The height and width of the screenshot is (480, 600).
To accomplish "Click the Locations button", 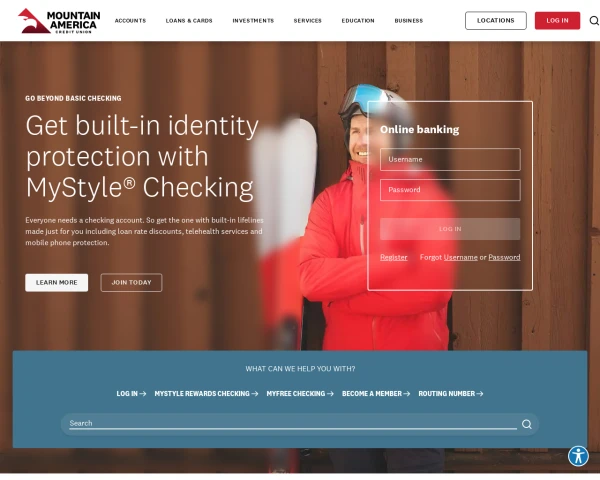I will (x=496, y=21).
